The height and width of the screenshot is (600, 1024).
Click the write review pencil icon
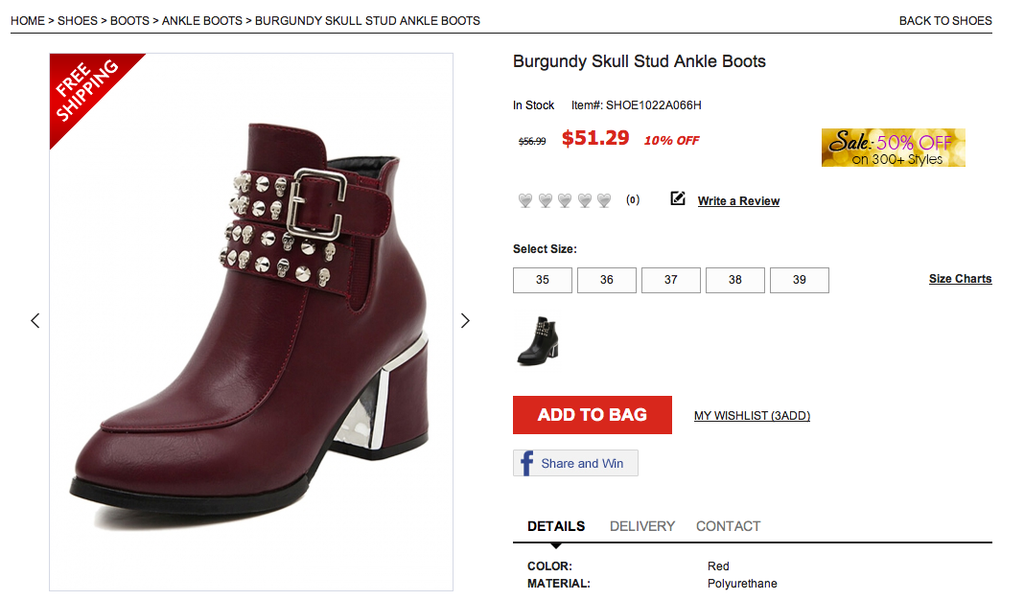(678, 199)
